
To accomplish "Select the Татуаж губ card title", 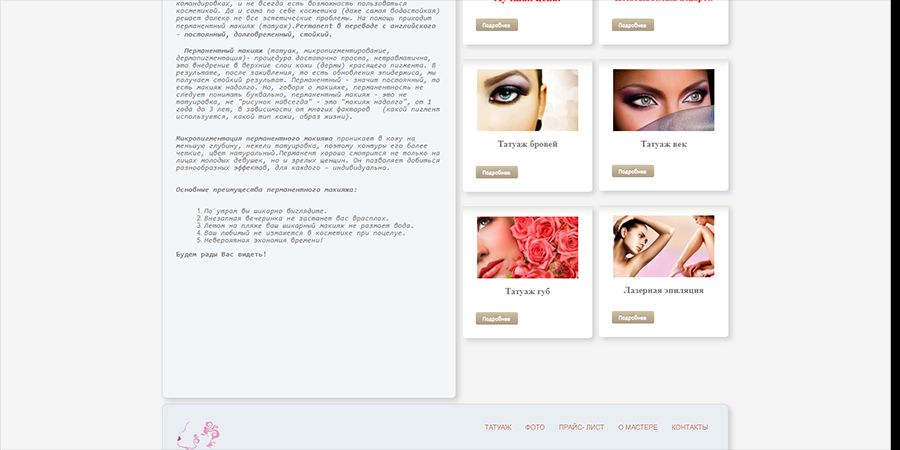I will pos(527,291).
